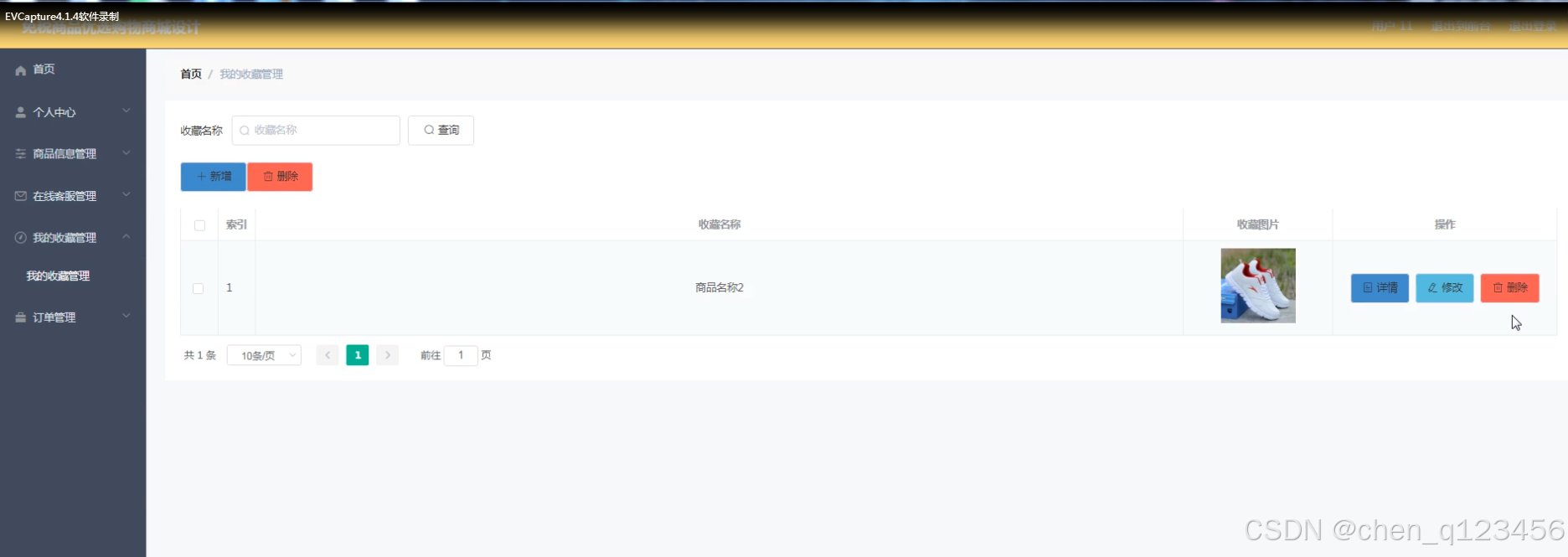Toggle the select-all checkbox in table header
The width and height of the screenshot is (1568, 557).
click(199, 225)
